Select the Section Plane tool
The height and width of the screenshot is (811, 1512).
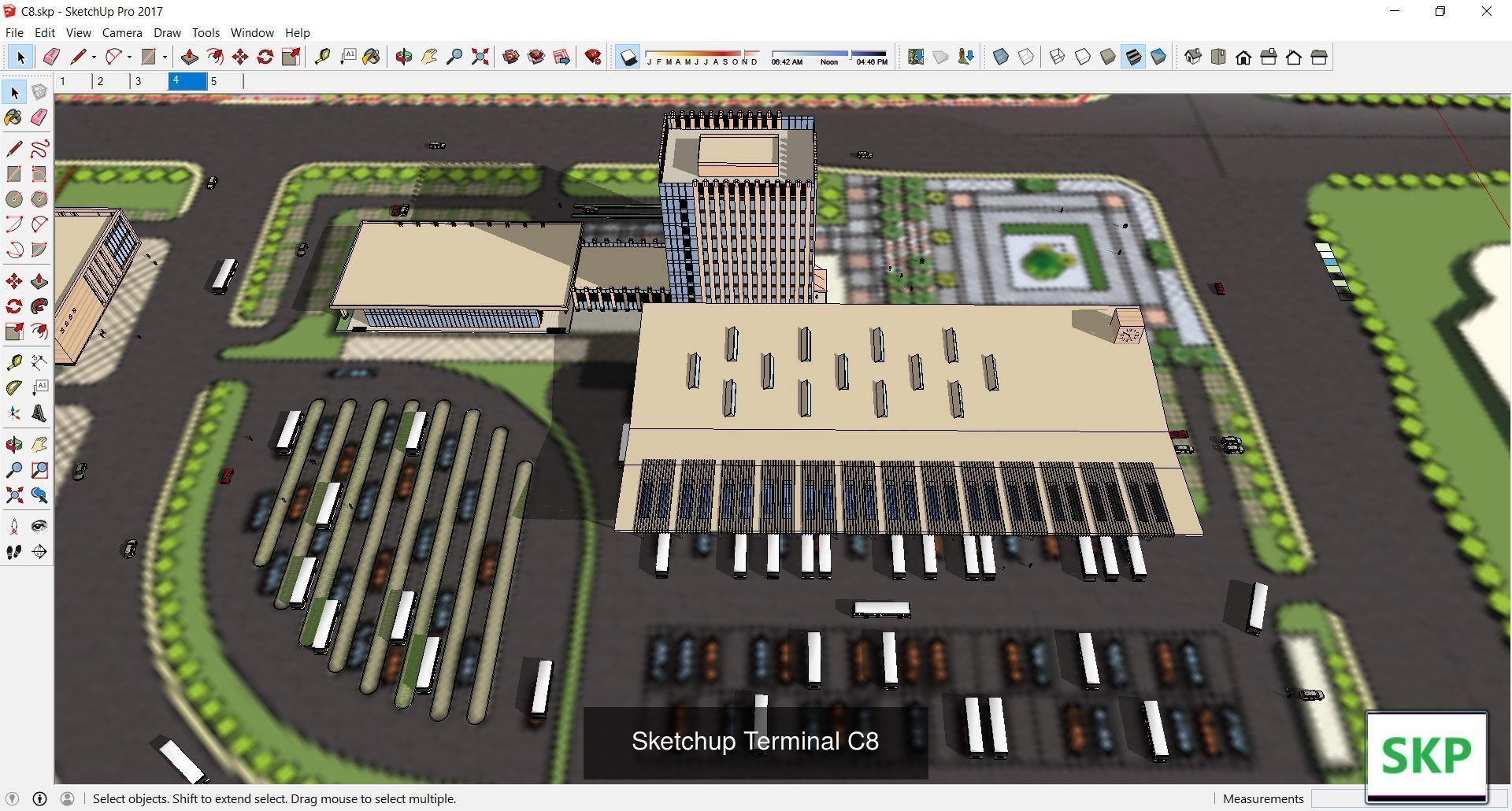click(39, 552)
